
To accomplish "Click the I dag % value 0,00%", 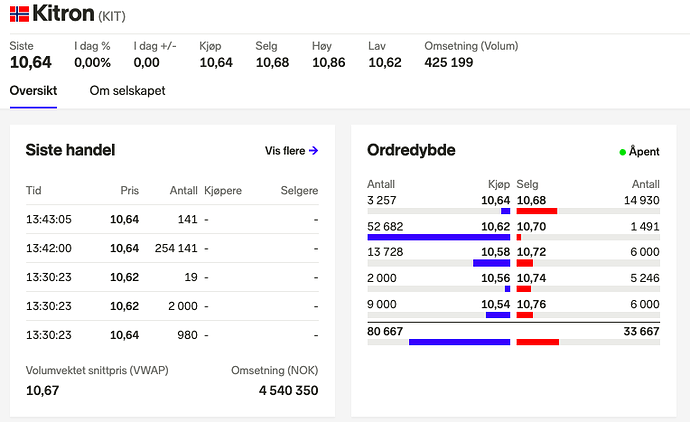I will (92, 62).
